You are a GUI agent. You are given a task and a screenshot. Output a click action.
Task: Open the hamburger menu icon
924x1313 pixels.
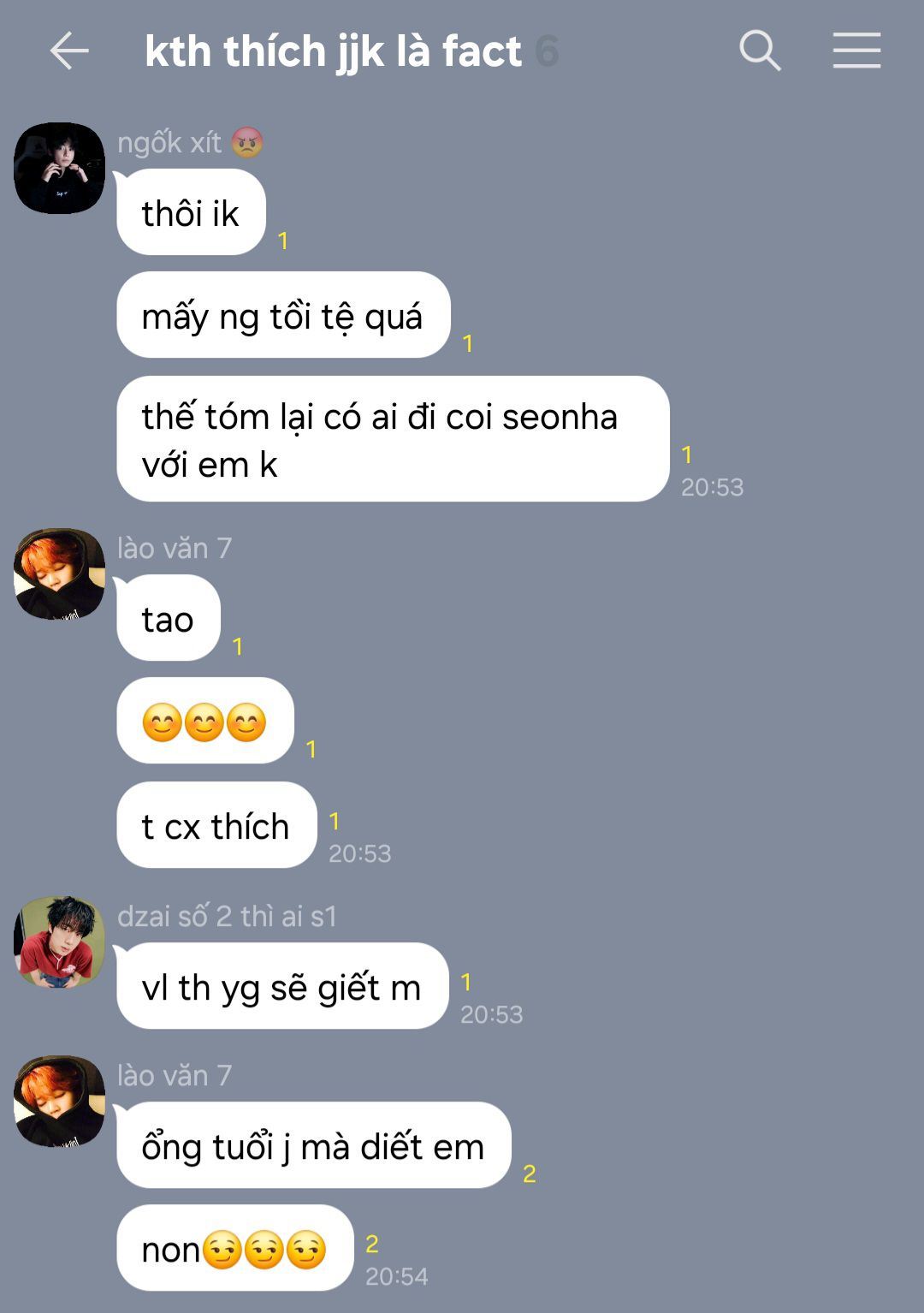tap(856, 50)
